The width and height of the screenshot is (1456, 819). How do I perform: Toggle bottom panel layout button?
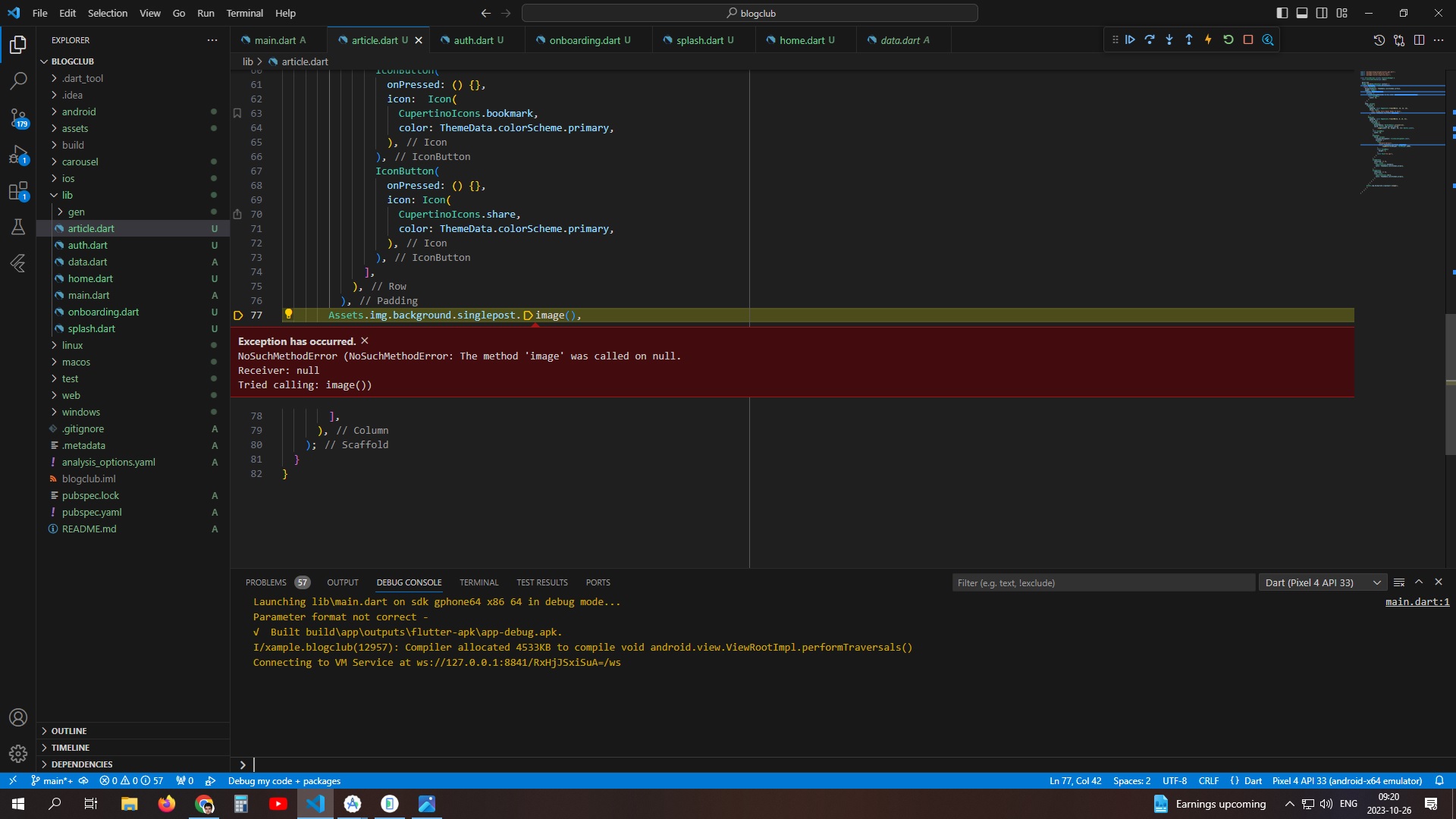tap(1302, 13)
